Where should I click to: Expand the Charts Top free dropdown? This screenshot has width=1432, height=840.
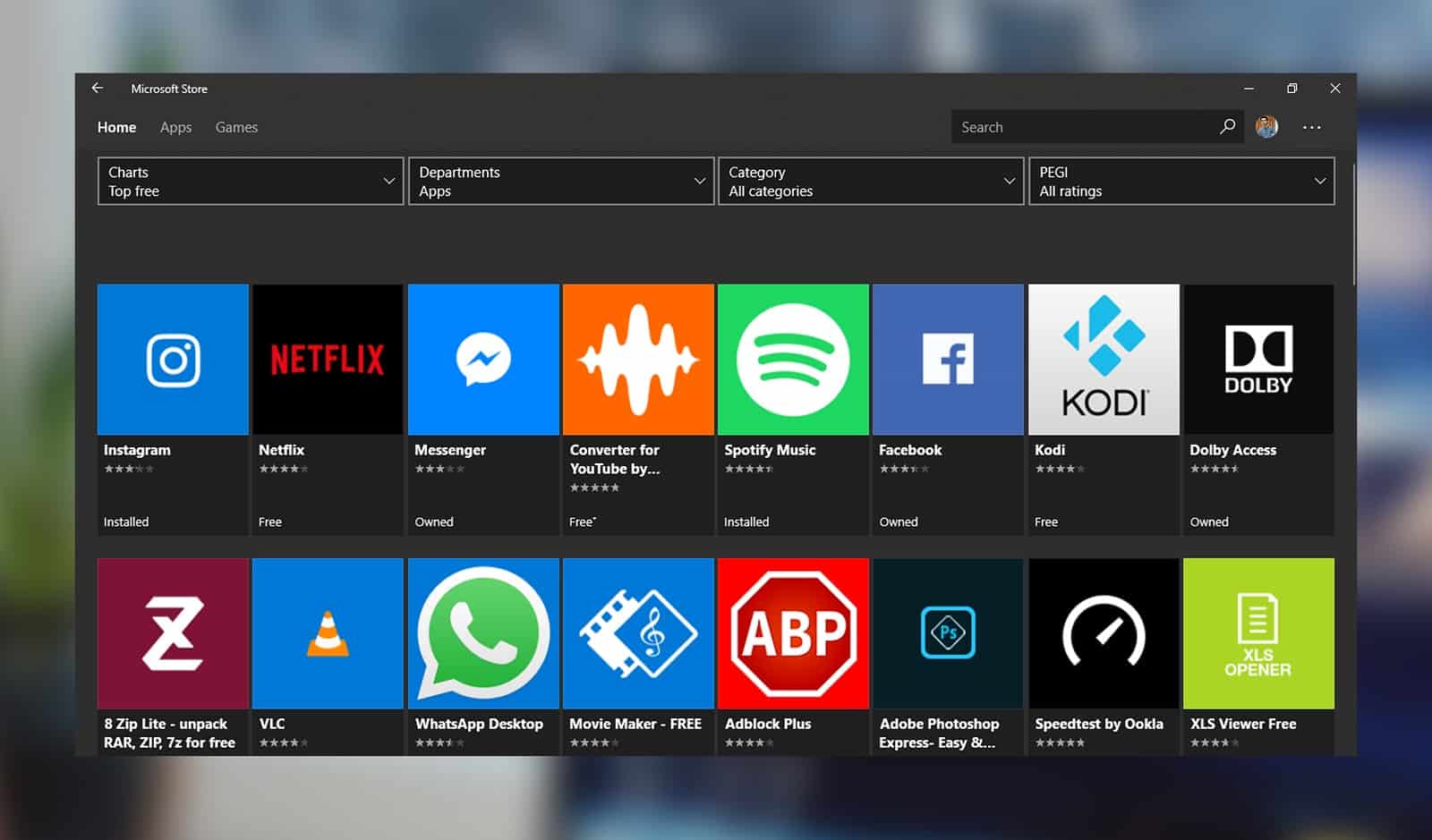[x=251, y=181]
